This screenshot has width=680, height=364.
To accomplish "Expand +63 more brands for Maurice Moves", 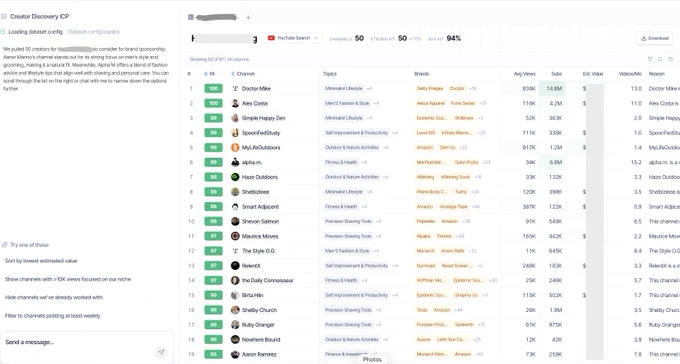I will click(x=460, y=236).
